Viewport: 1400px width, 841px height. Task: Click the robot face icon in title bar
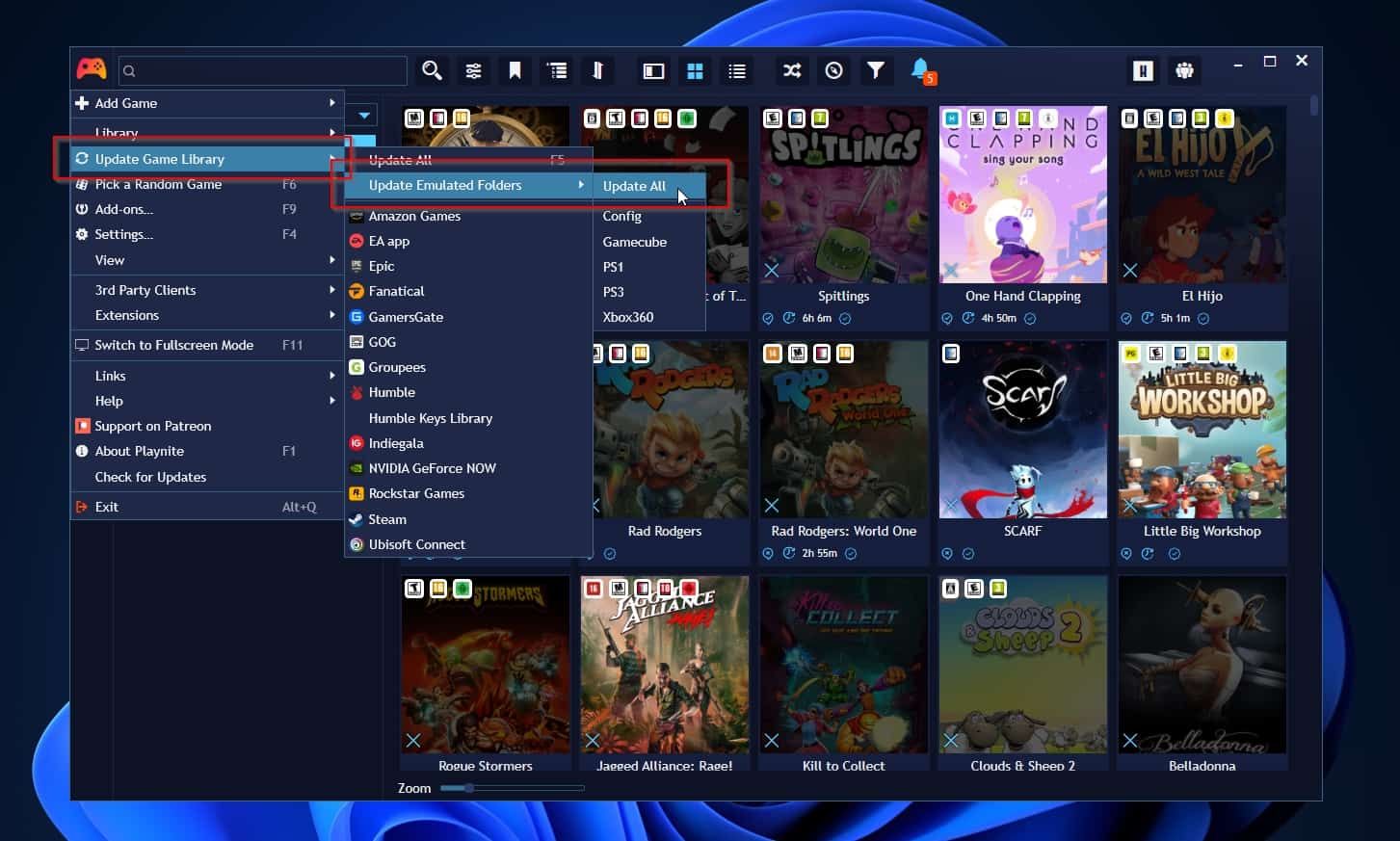click(x=1184, y=70)
